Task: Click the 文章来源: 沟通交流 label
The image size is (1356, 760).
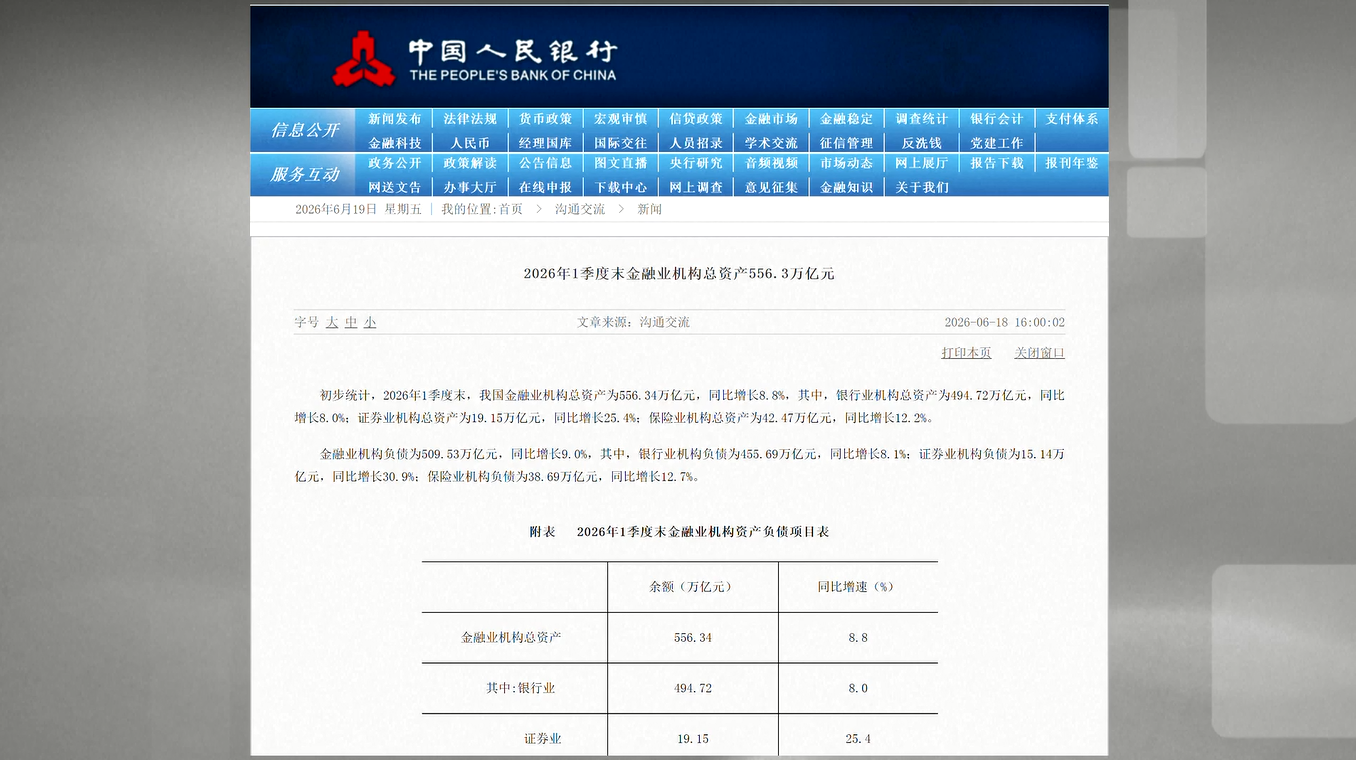Action: click(634, 322)
